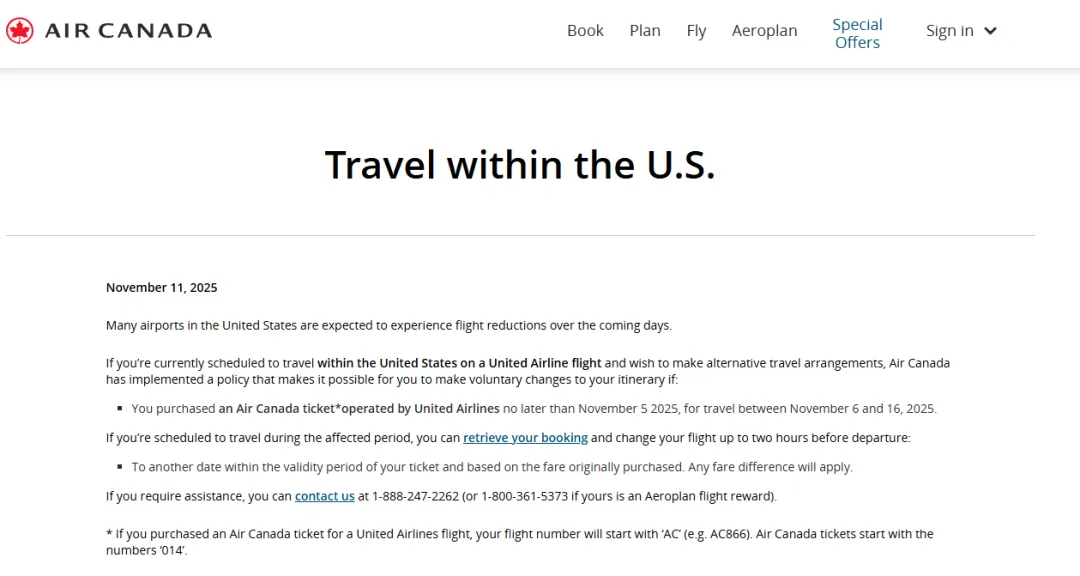Image resolution: width=1080 pixels, height=576 pixels.
Task: Follow the 'retrieve your booking' link
Action: coord(525,438)
